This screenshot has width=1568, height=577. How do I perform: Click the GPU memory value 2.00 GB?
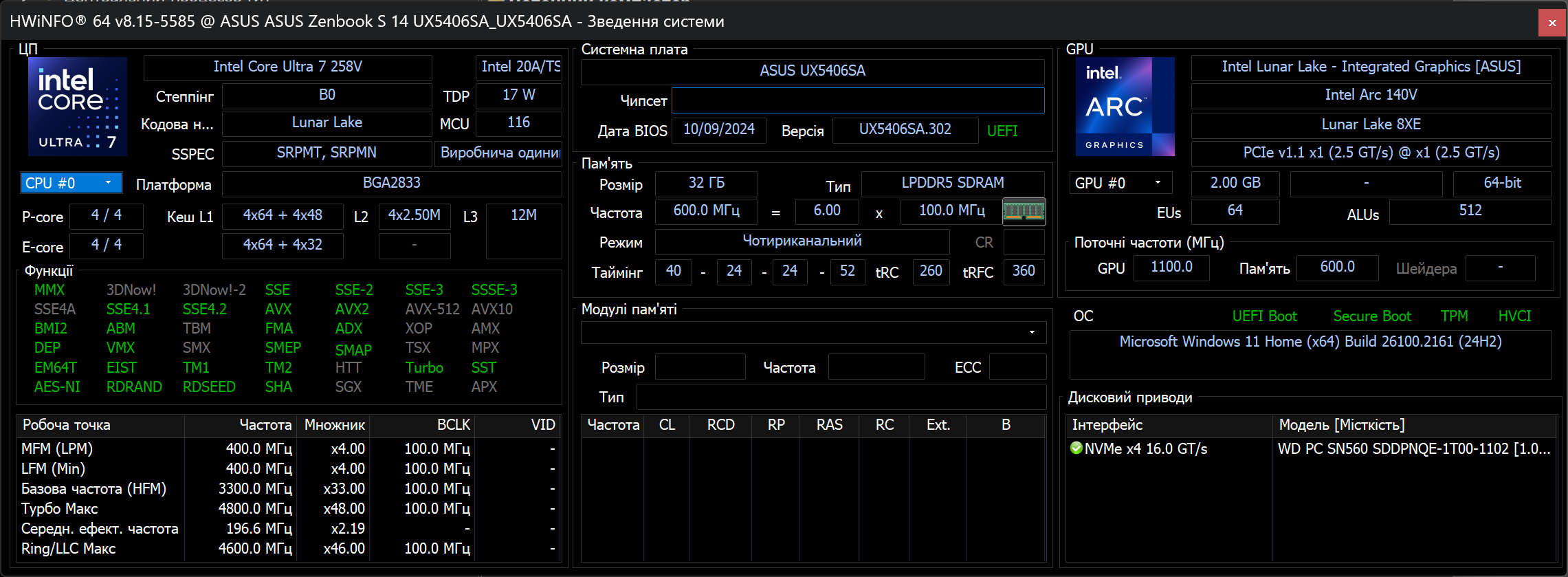point(1235,183)
